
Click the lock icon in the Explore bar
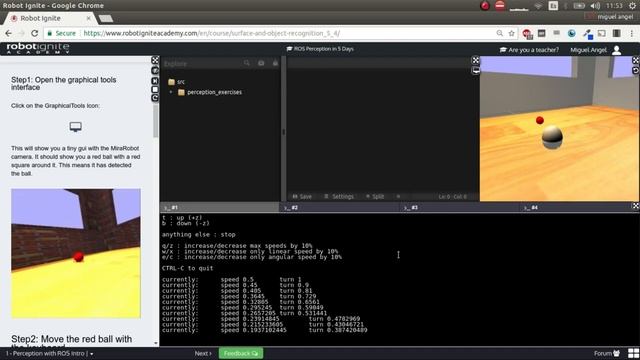[276, 63]
